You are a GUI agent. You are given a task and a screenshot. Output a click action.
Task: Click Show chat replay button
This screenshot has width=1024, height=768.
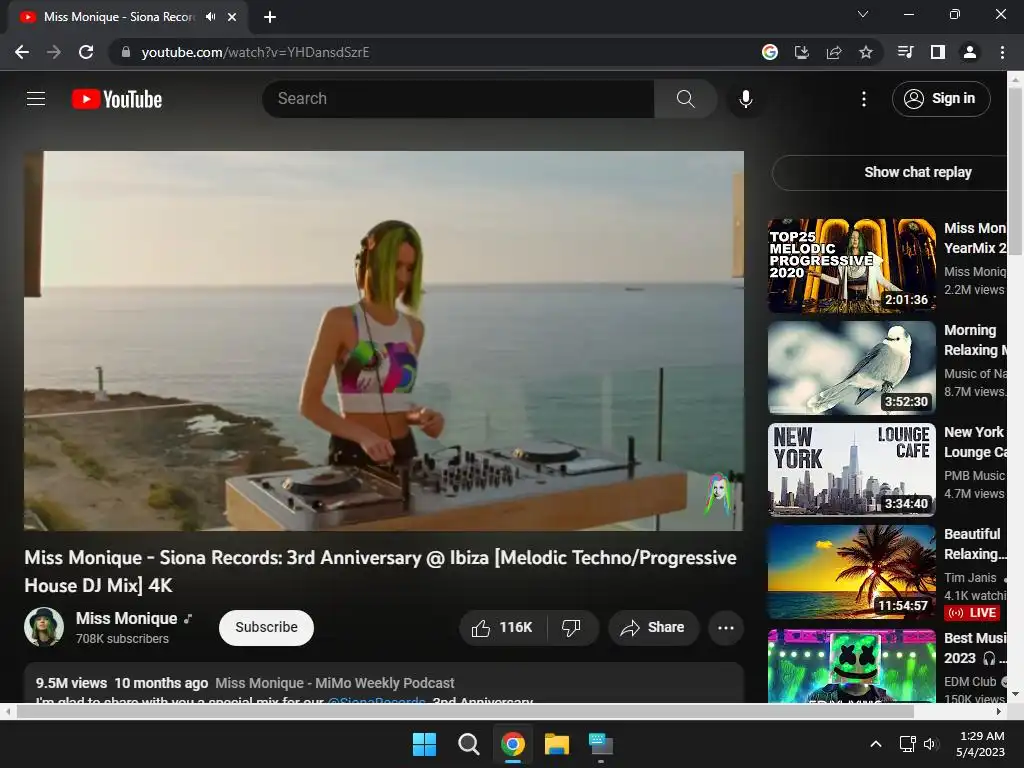click(889, 172)
